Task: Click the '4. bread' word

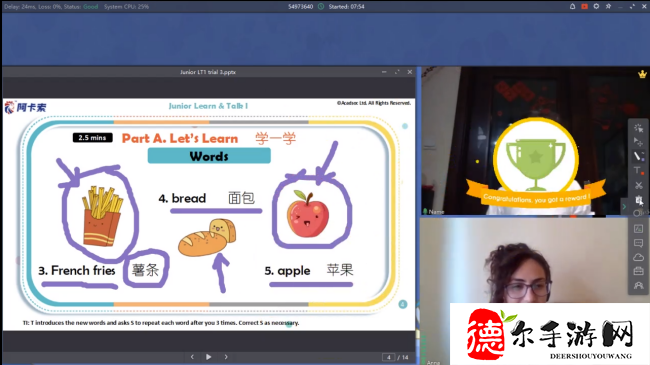Action: (x=182, y=198)
